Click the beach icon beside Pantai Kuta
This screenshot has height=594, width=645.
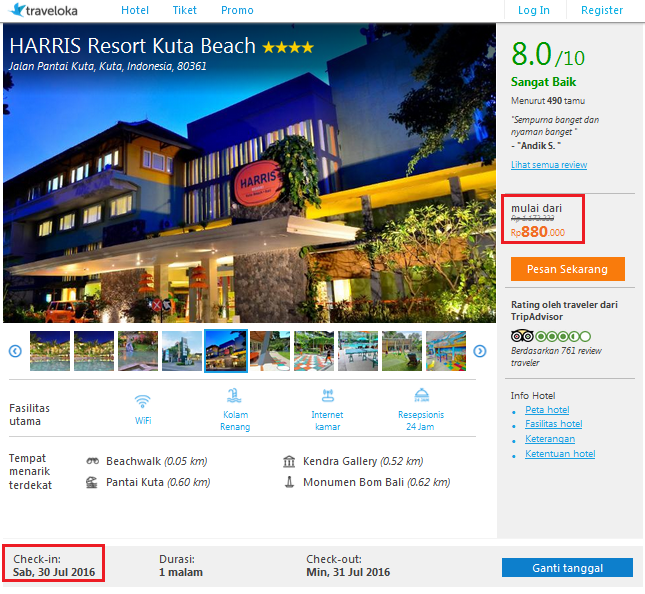click(92, 482)
